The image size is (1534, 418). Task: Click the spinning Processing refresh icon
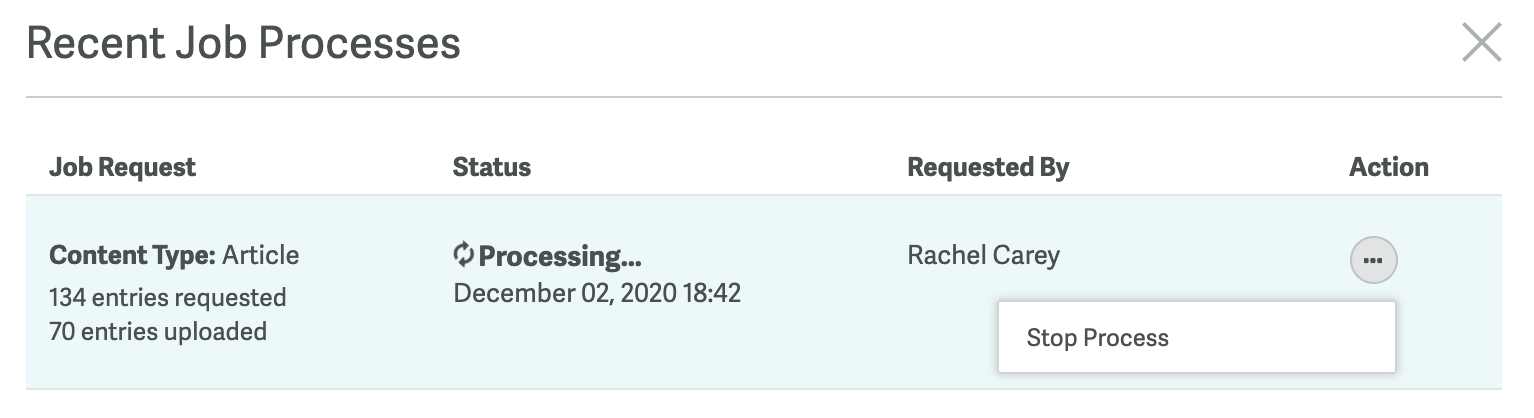click(463, 255)
